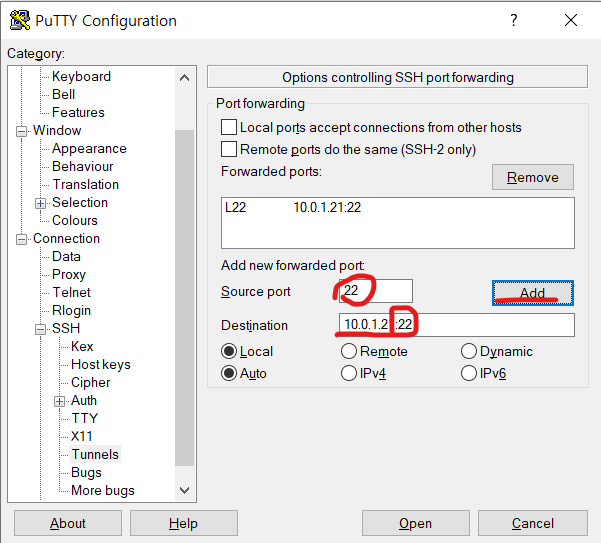
Task: Click the Source port input field
Action: point(376,291)
